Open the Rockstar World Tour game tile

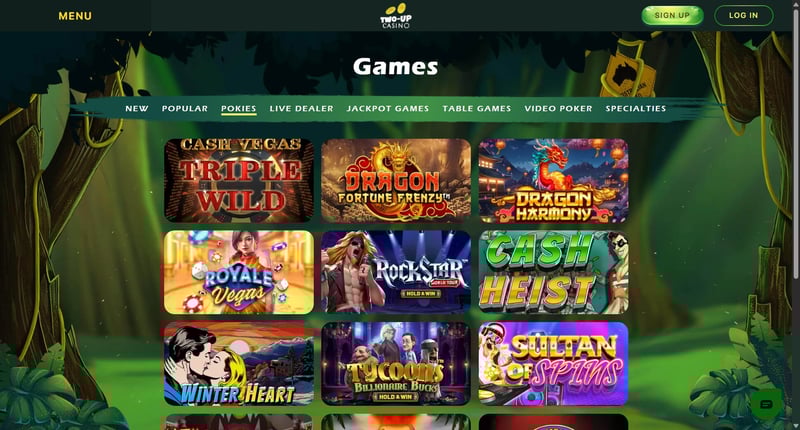396,272
